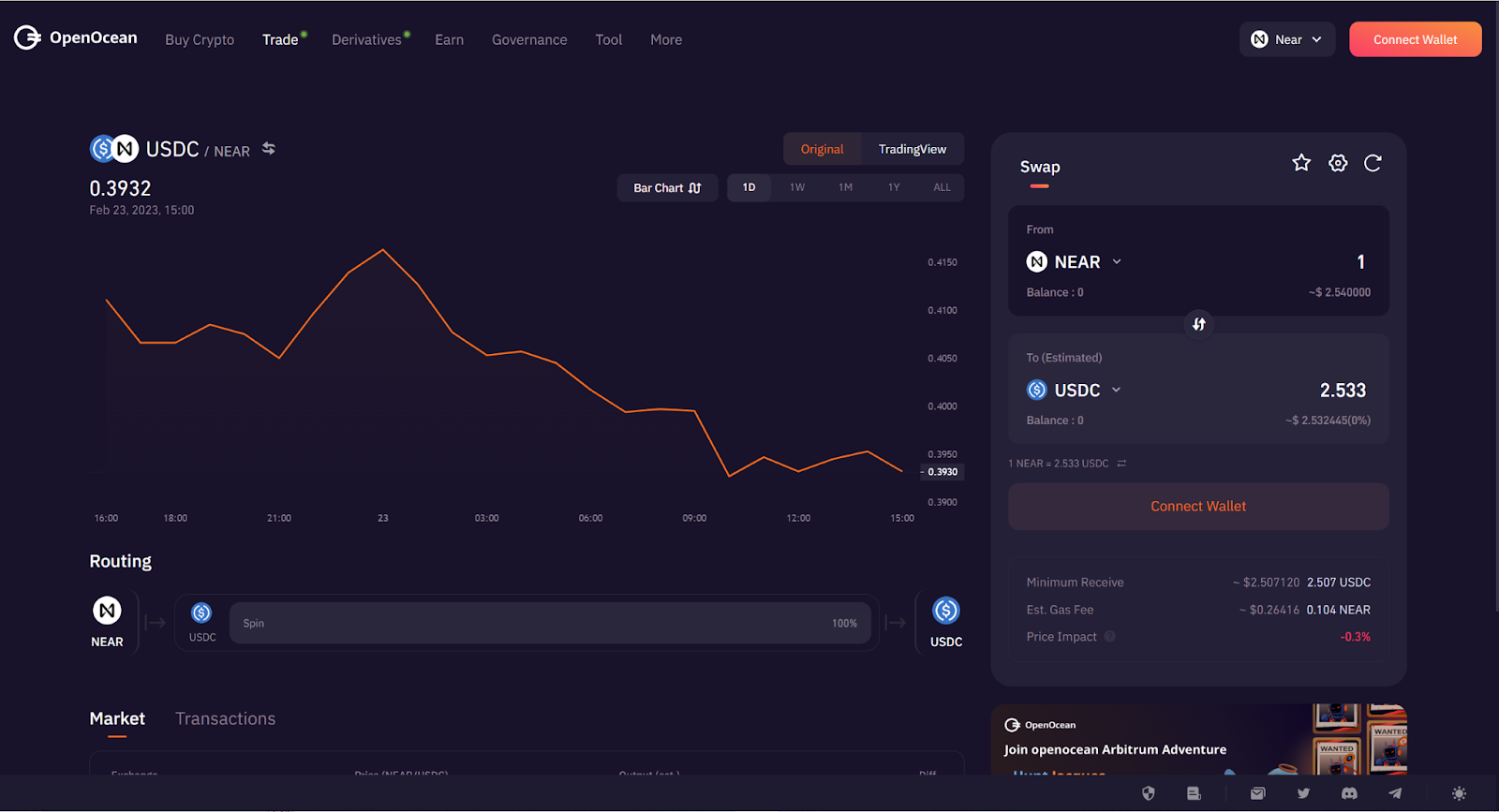Open the Telegram link icon
The image size is (1499, 812).
pos(1395,793)
